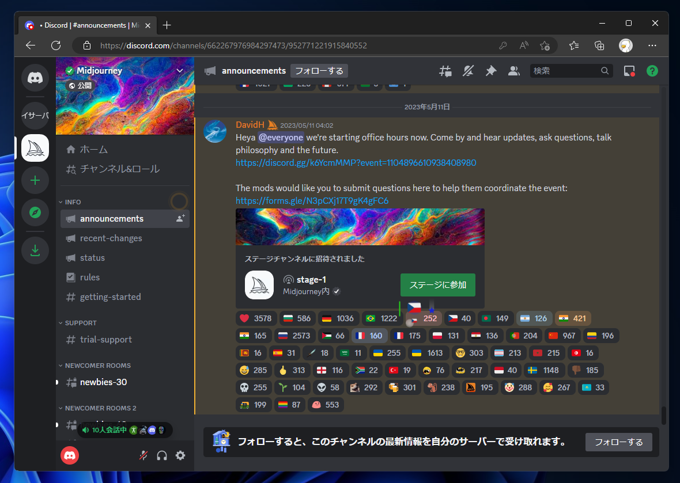Click the add a server plus icon
Screen dimensions: 680x483
tap(35, 180)
